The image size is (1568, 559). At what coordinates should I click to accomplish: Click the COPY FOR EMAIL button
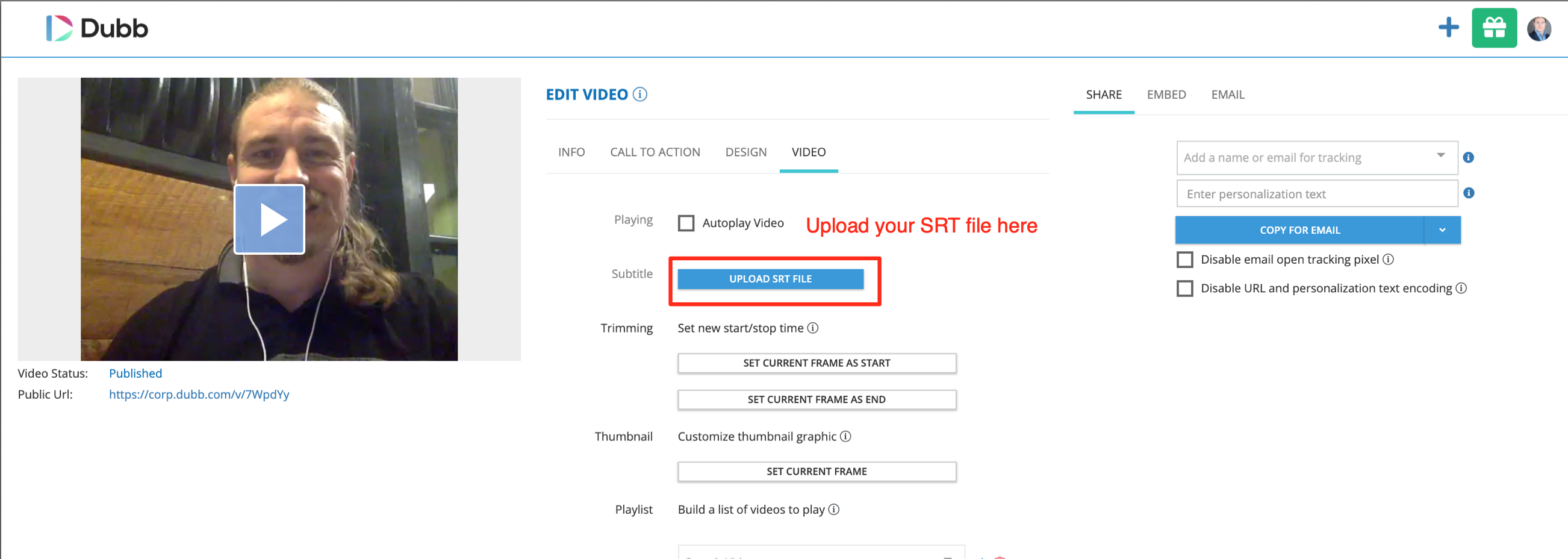point(1299,230)
